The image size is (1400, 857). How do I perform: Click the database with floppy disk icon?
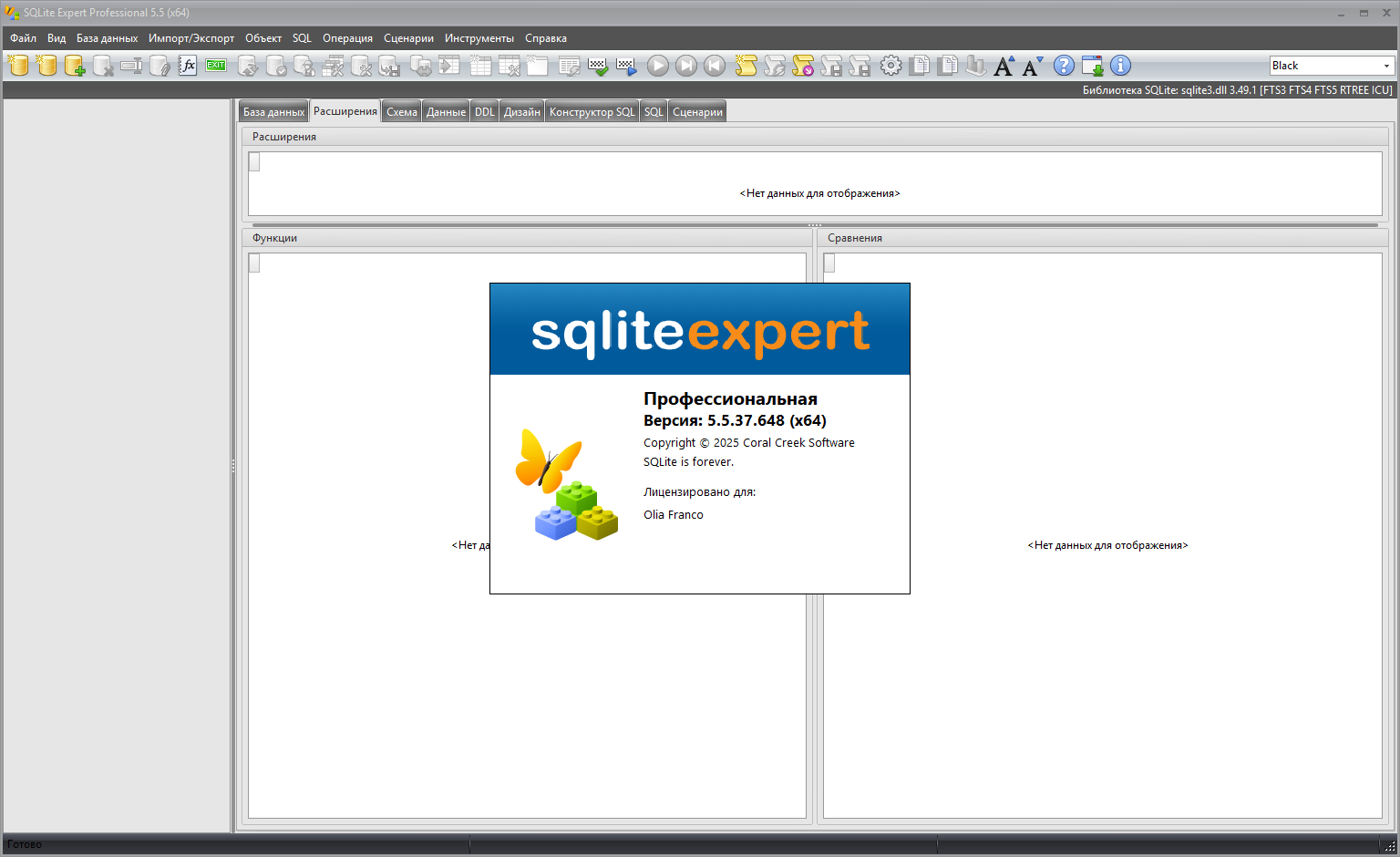click(389, 66)
